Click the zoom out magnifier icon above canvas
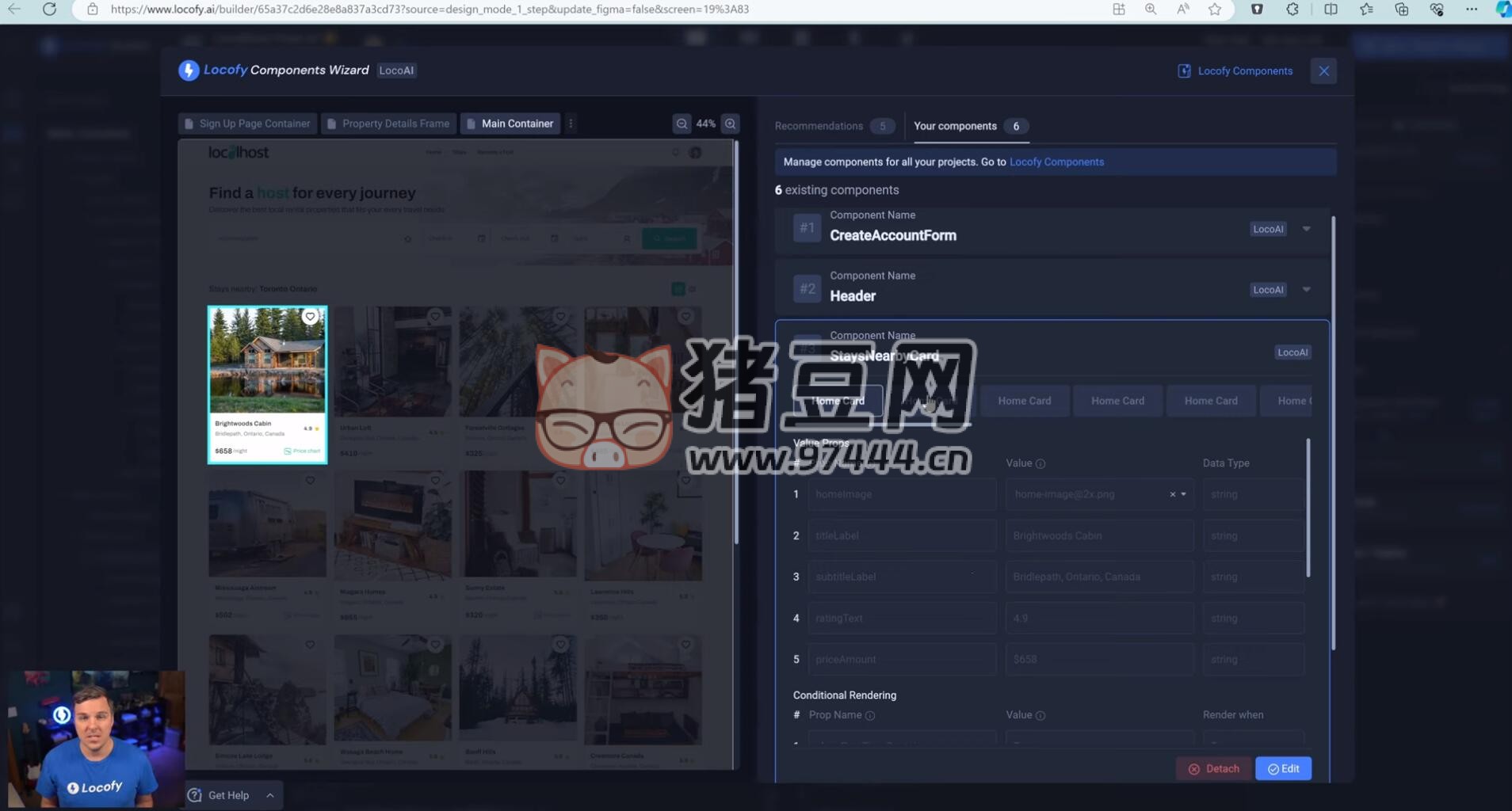This screenshot has height=811, width=1512. coord(682,124)
